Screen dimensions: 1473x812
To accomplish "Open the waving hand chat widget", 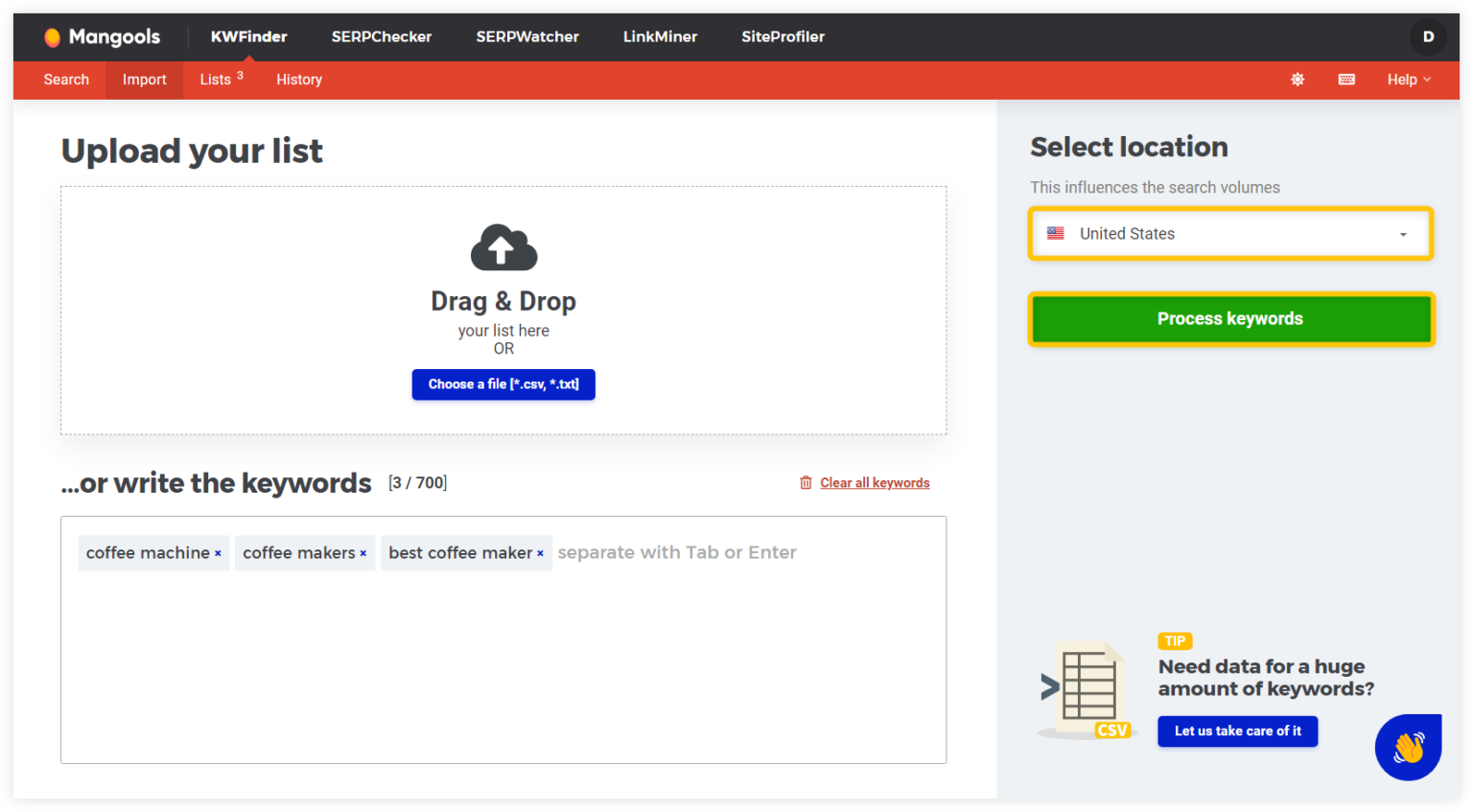I will [1408, 747].
